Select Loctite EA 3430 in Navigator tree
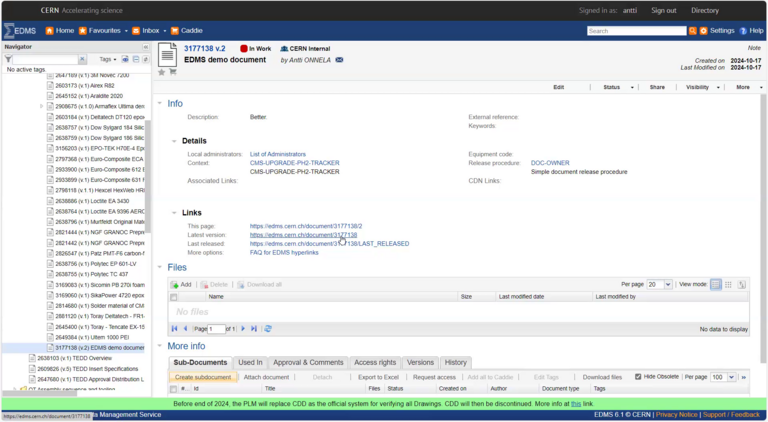Image resolution: width=768 pixels, height=422 pixels. click(x=92, y=201)
